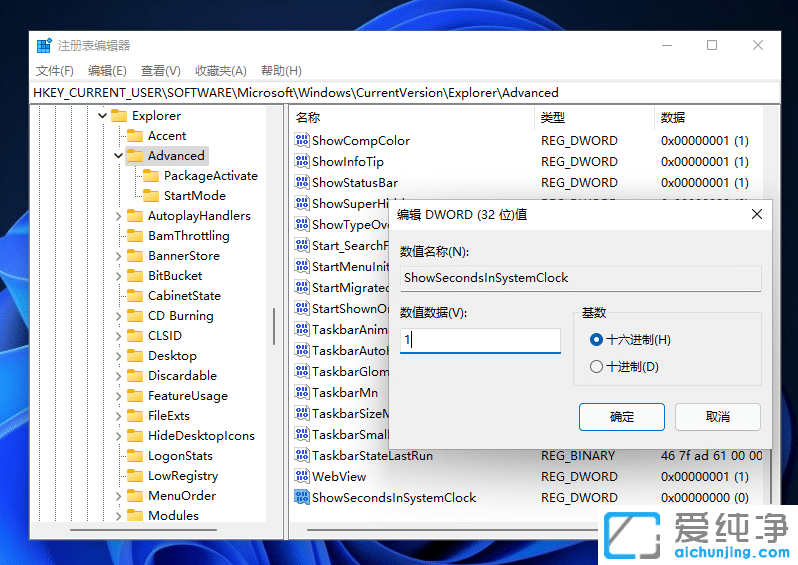This screenshot has height=565, width=798.
Task: Click the 数值数据(V) input field
Action: tap(480, 340)
